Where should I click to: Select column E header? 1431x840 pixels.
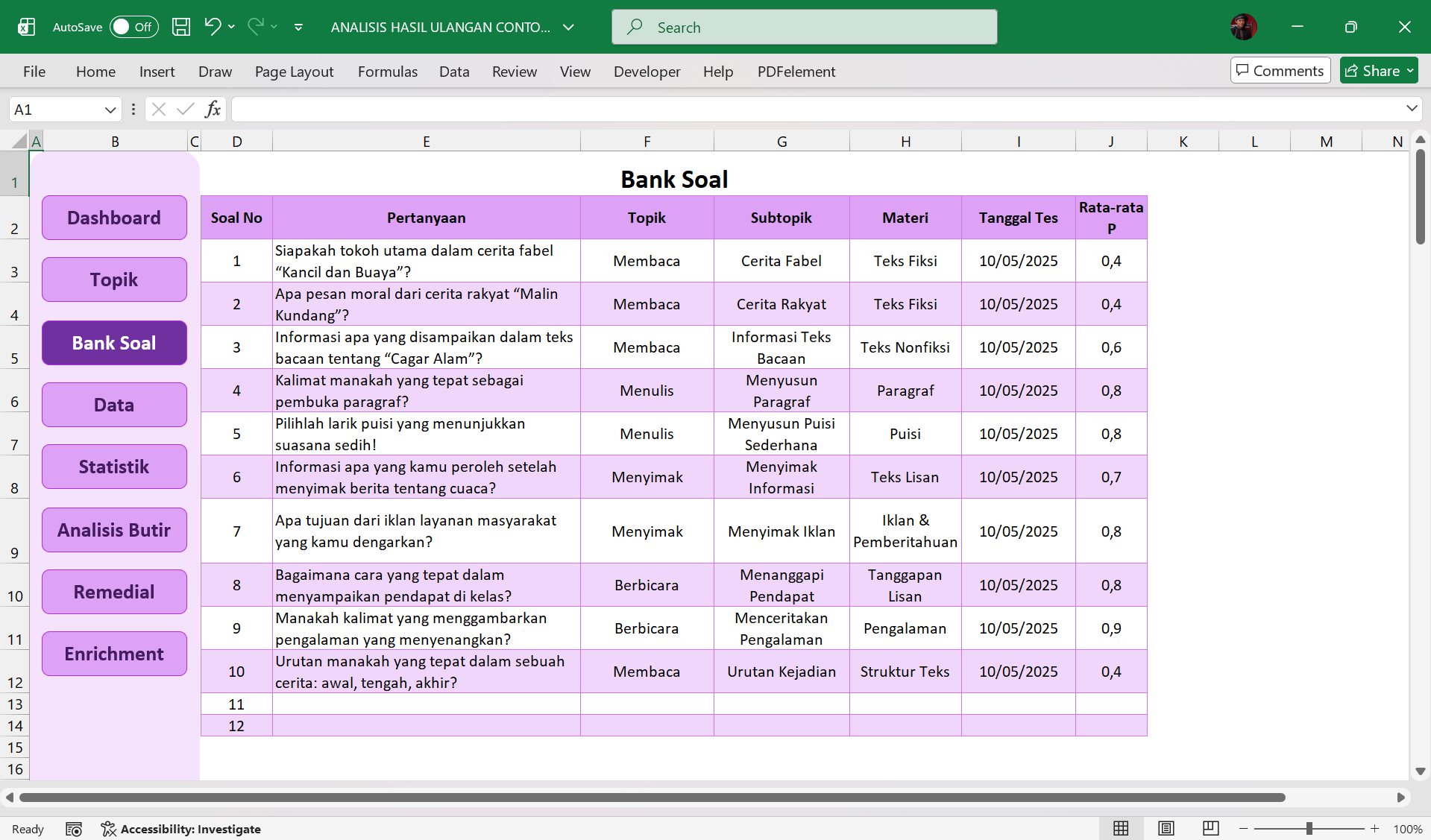(426, 141)
